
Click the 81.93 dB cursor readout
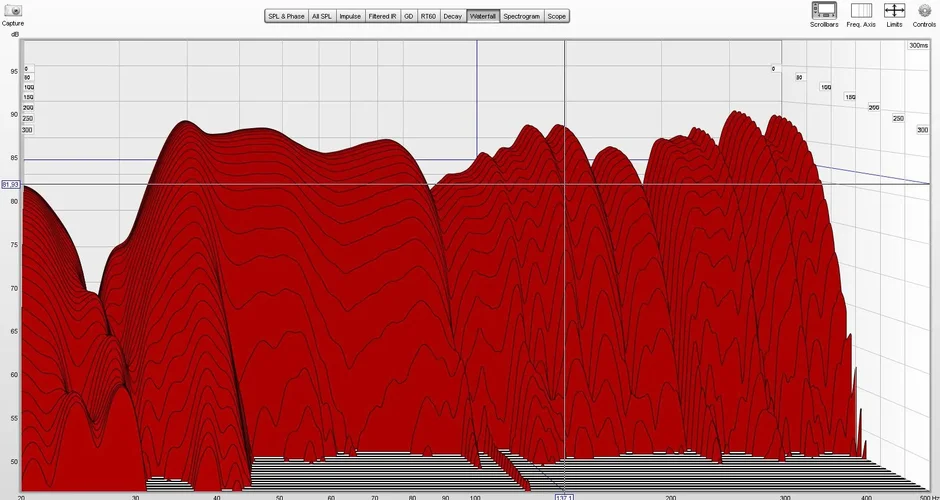pyautogui.click(x=10, y=185)
